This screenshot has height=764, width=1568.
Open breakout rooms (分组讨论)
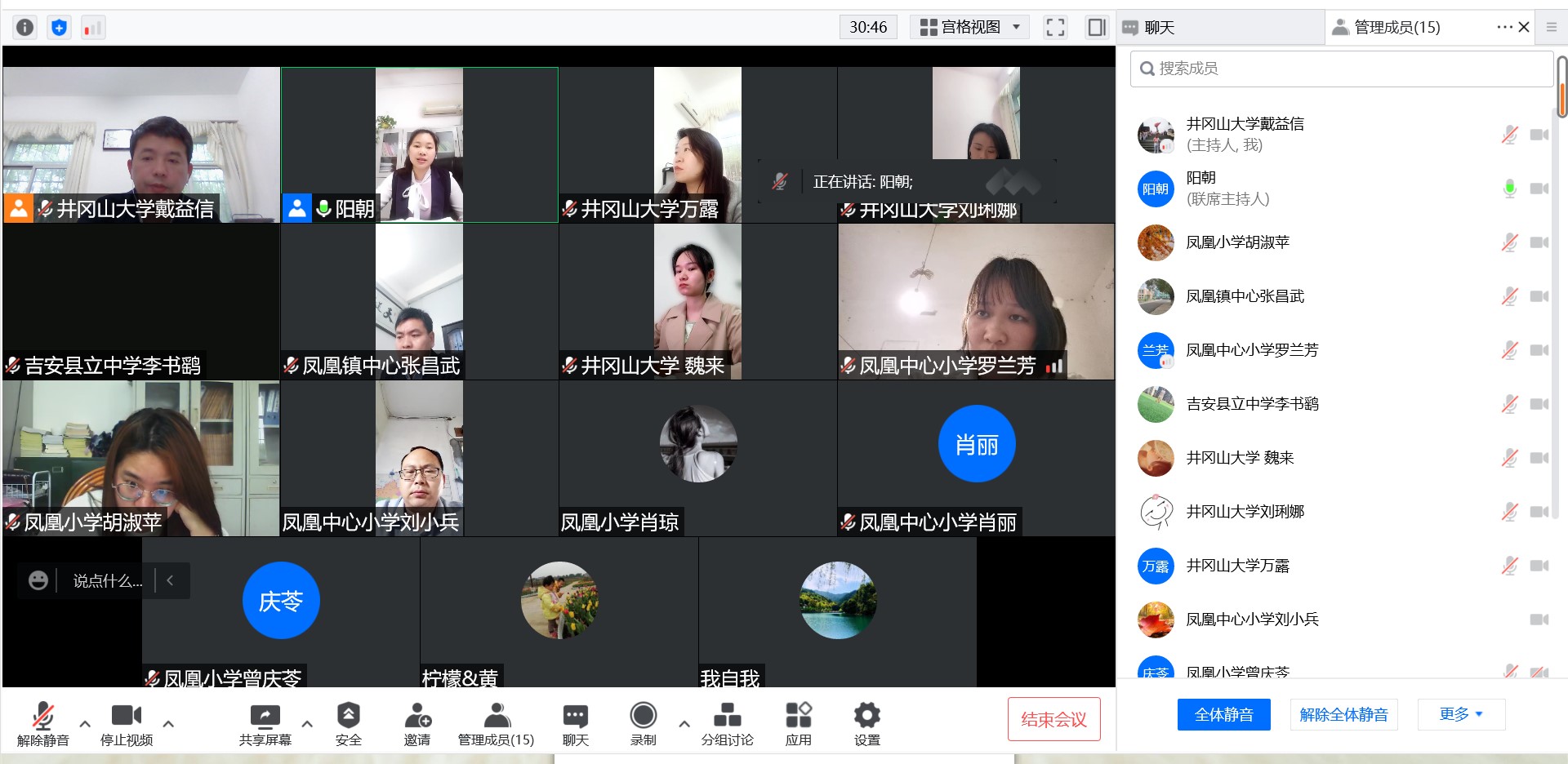(727, 723)
